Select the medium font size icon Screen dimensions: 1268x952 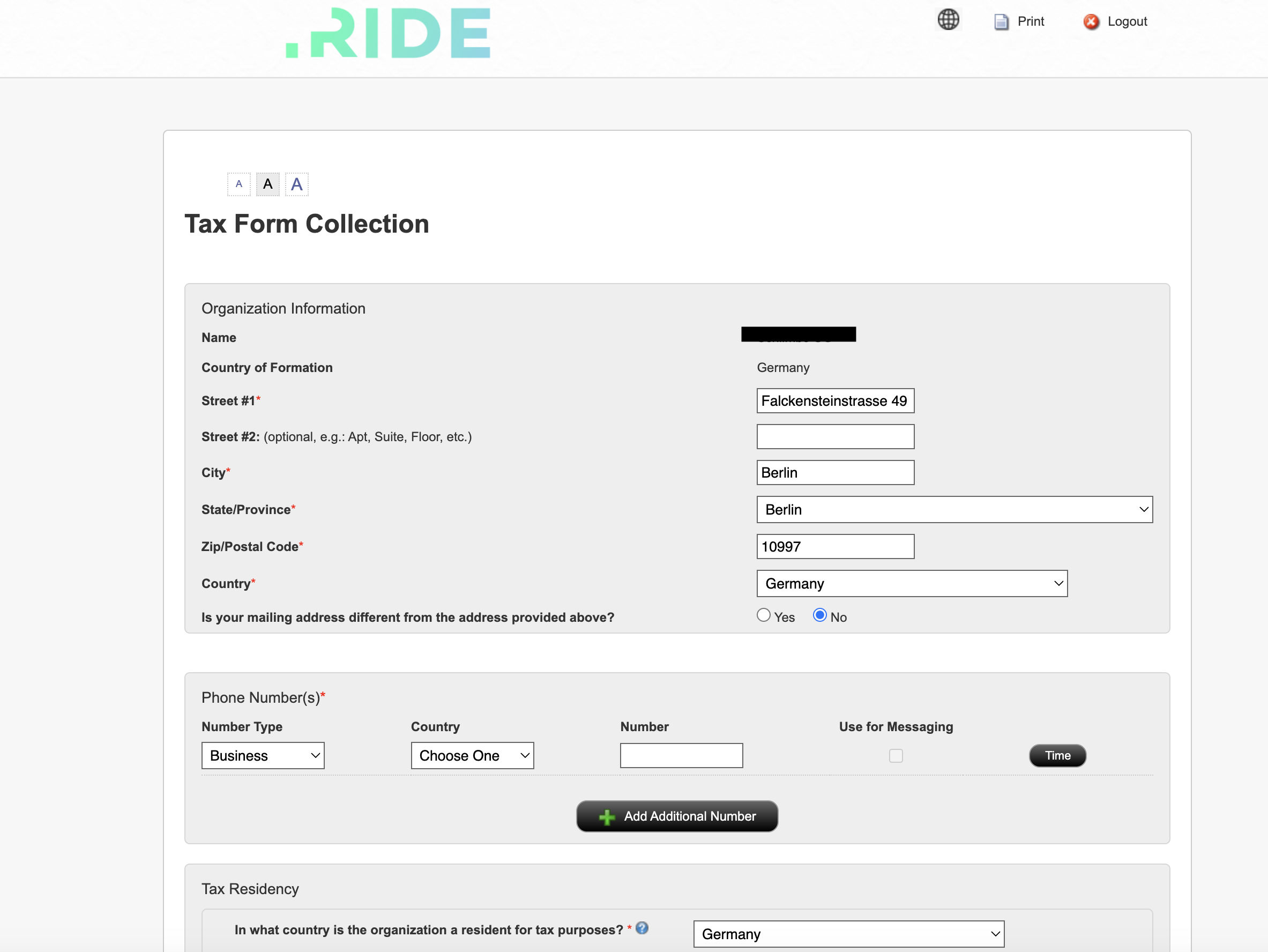[x=268, y=184]
